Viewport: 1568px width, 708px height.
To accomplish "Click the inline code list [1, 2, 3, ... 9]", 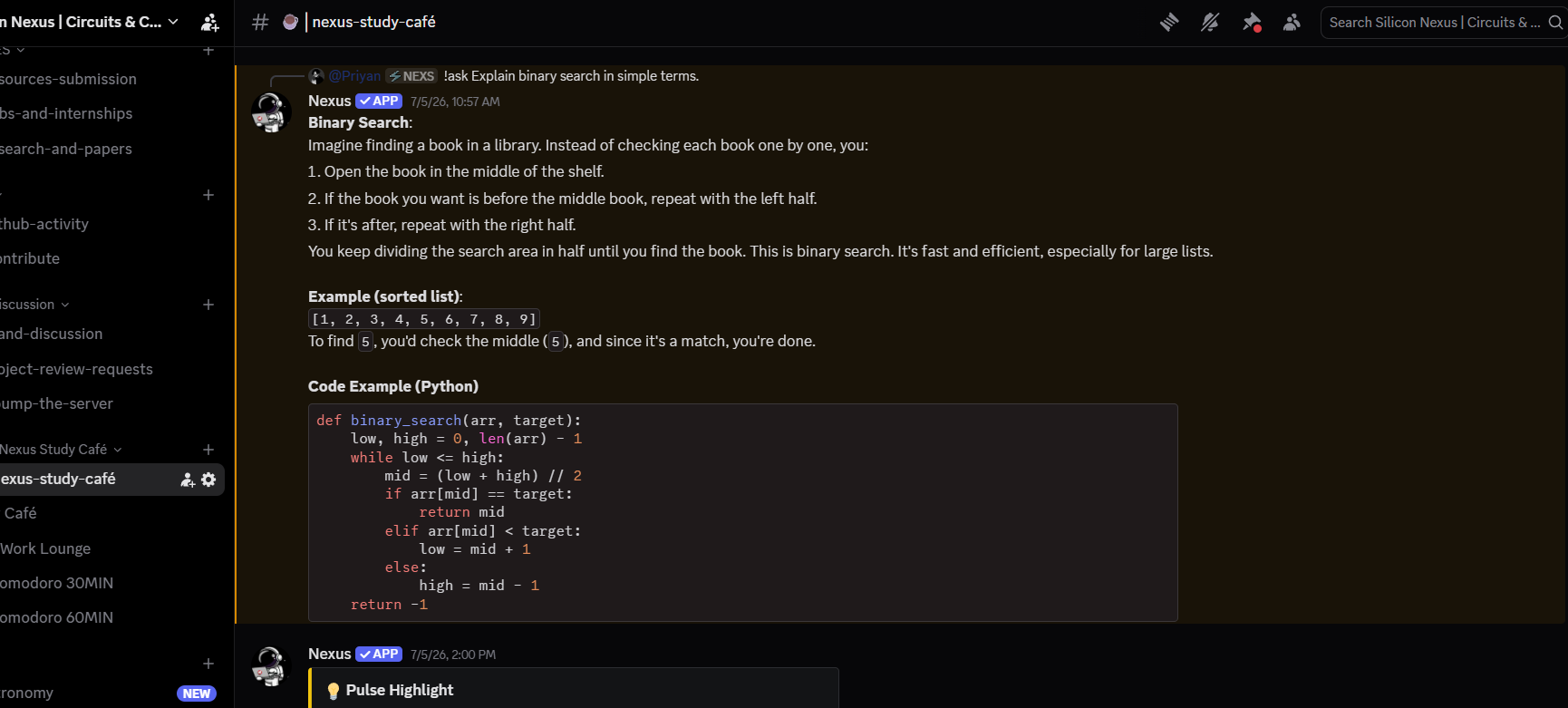I will point(424,319).
